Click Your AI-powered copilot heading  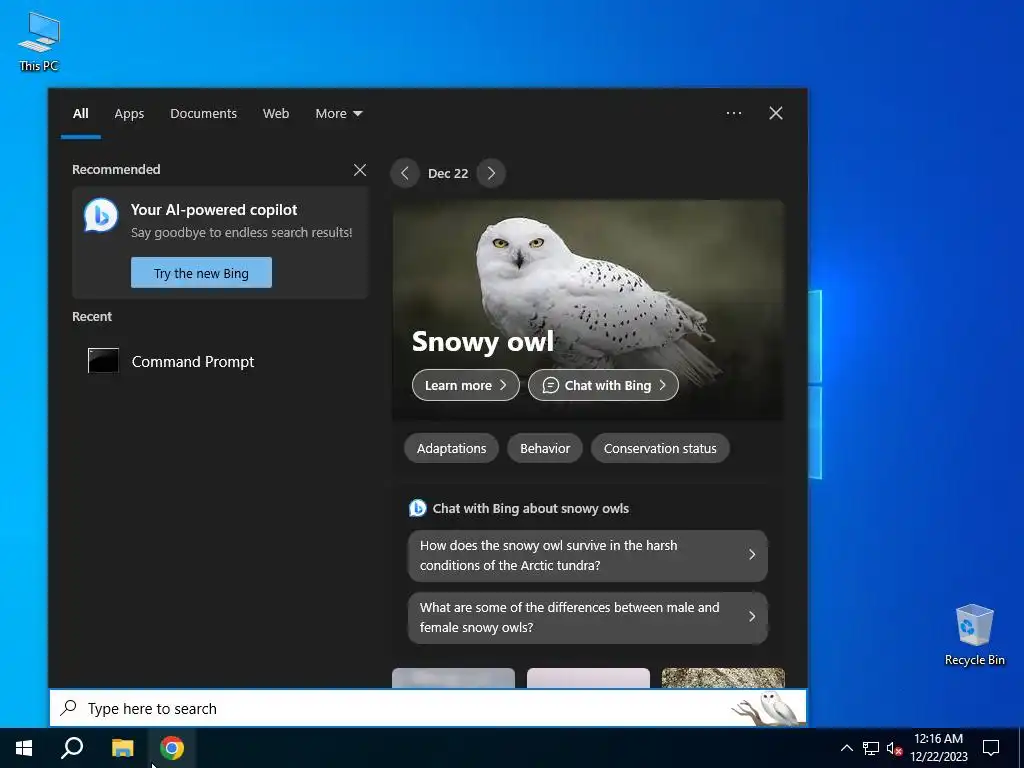(x=214, y=210)
